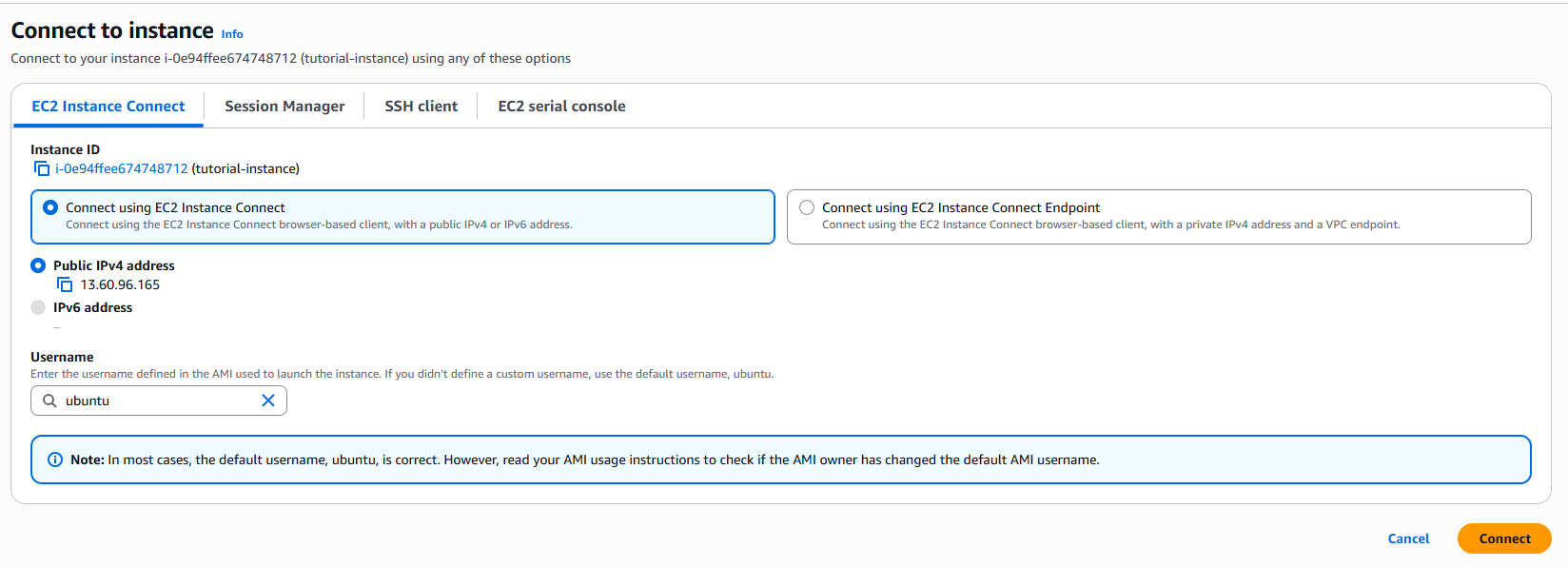Clear the username field with X icon
The width and height of the screenshot is (1568, 567).
click(268, 401)
